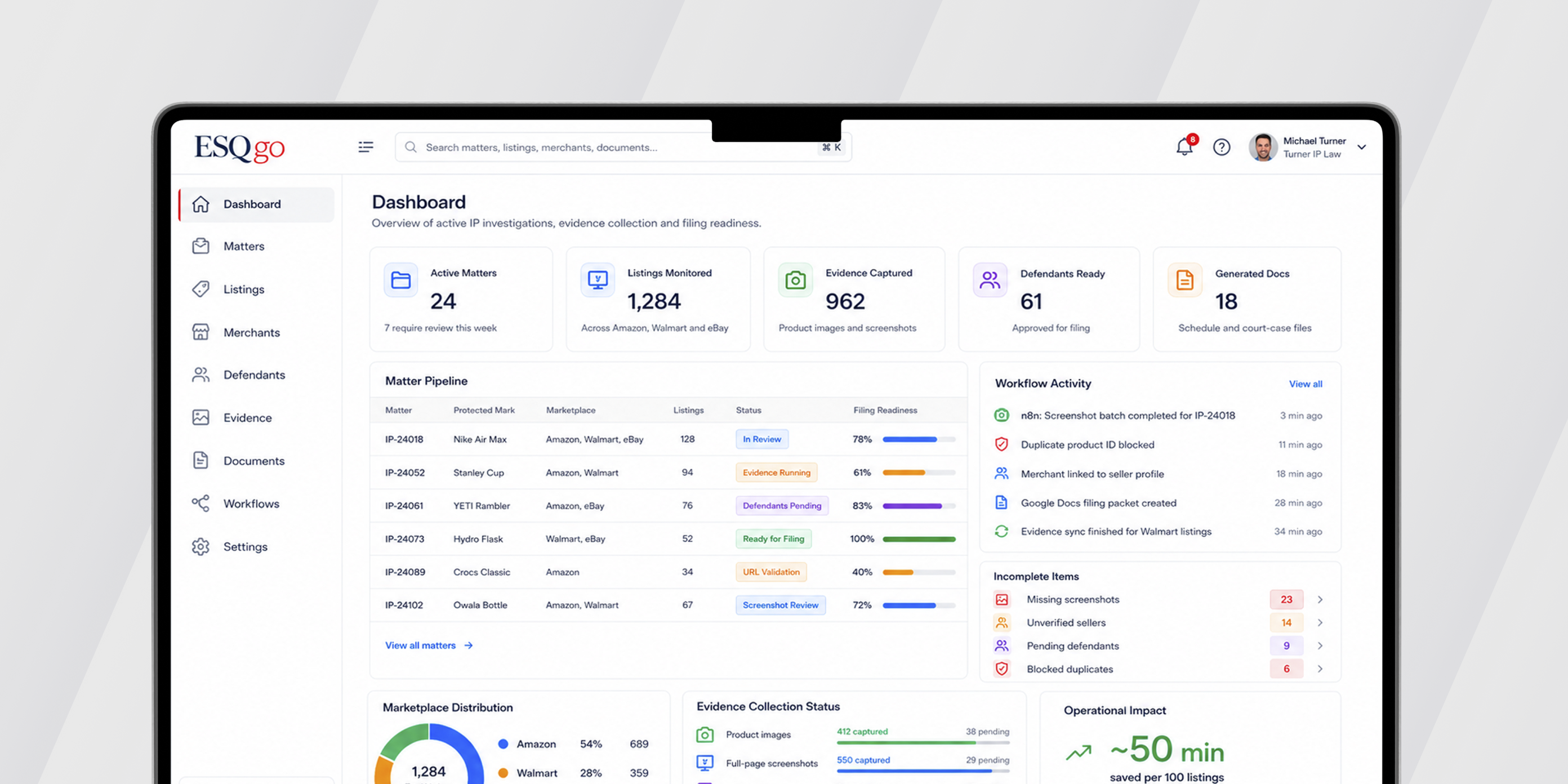Expand the Pending defendants chevron
Screen dimensions: 1568x784
(x=1320, y=645)
